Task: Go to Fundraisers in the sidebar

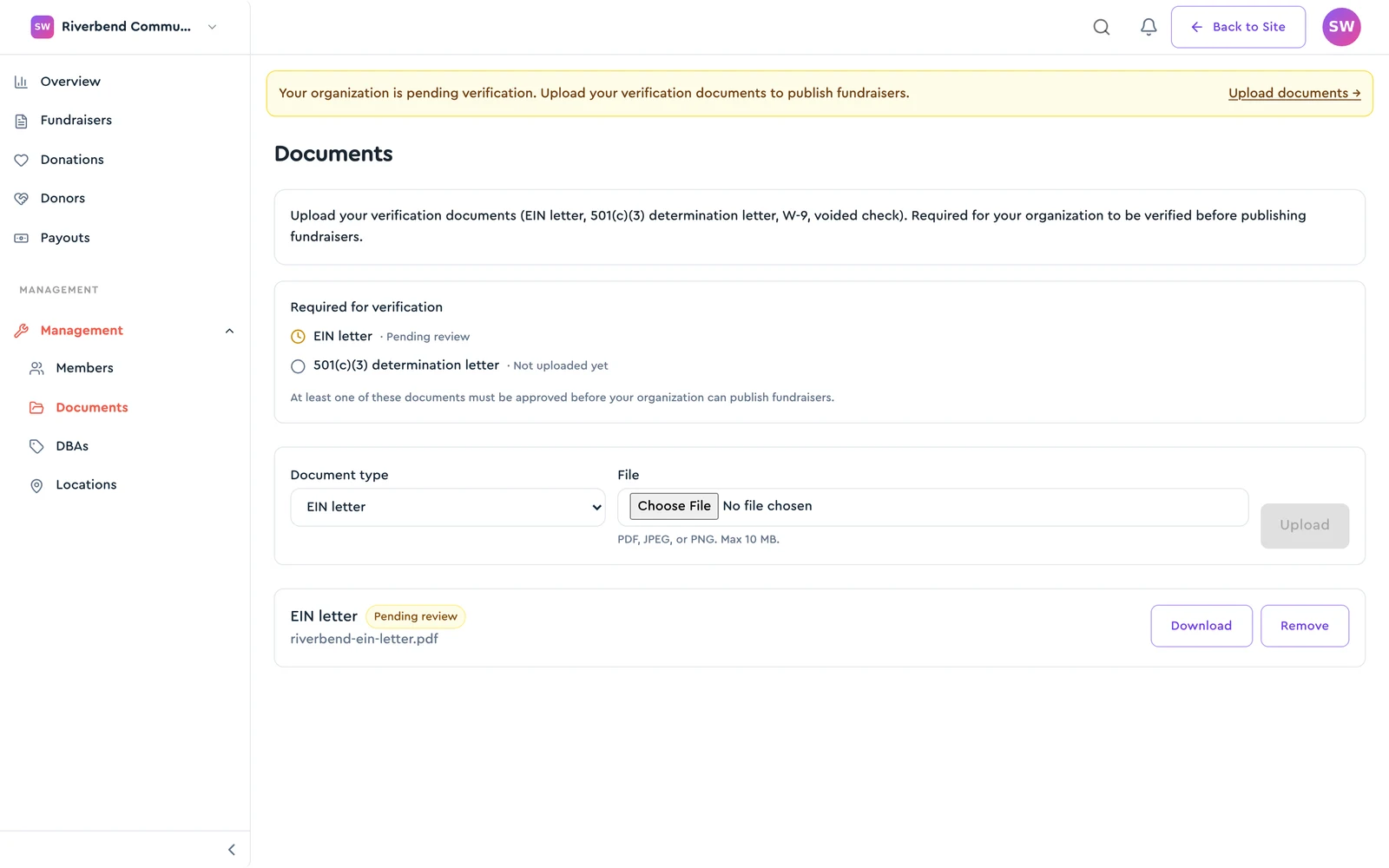Action: 76,121
